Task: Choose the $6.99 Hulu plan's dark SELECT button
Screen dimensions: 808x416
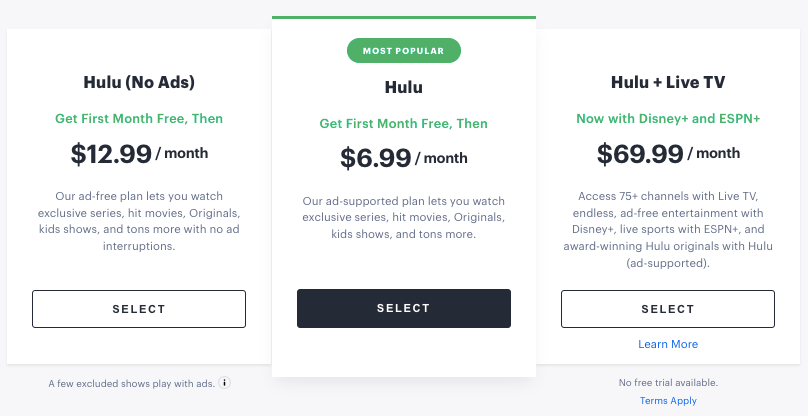Action: 403,308
